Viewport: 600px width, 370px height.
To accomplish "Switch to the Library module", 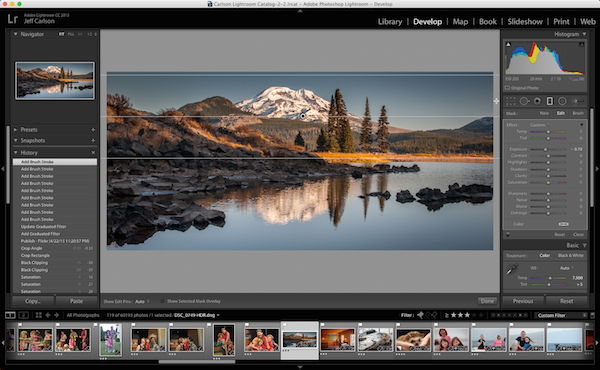I will (390, 22).
